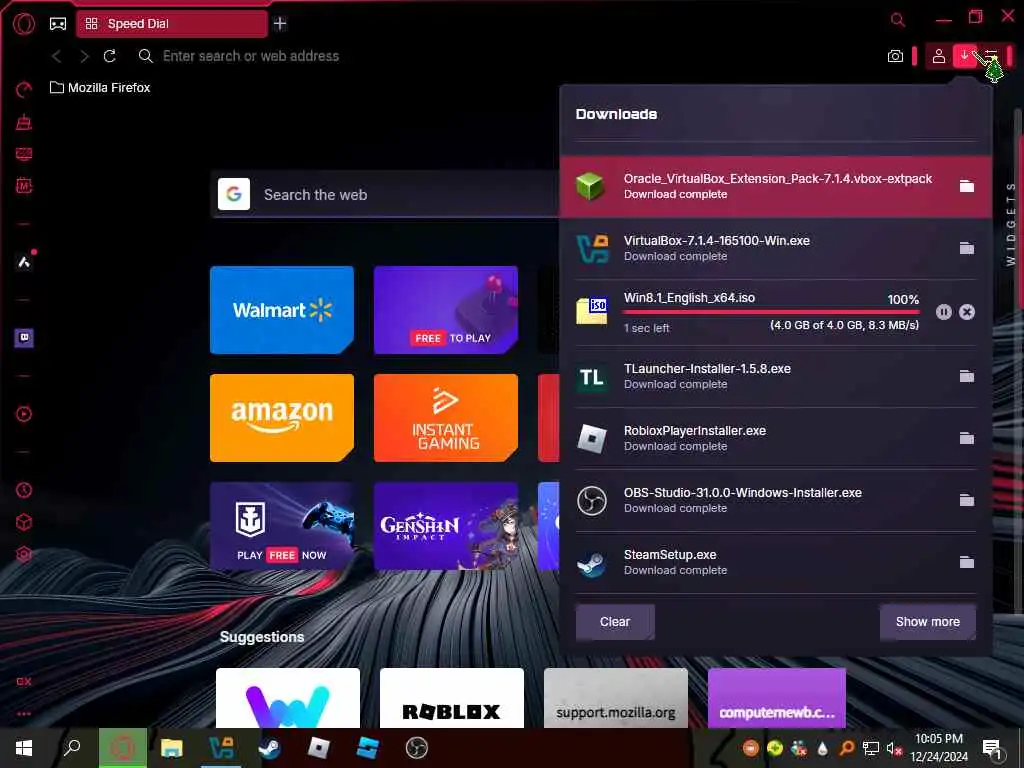The width and height of the screenshot is (1024, 768).
Task: Show more downloads
Action: tap(927, 622)
